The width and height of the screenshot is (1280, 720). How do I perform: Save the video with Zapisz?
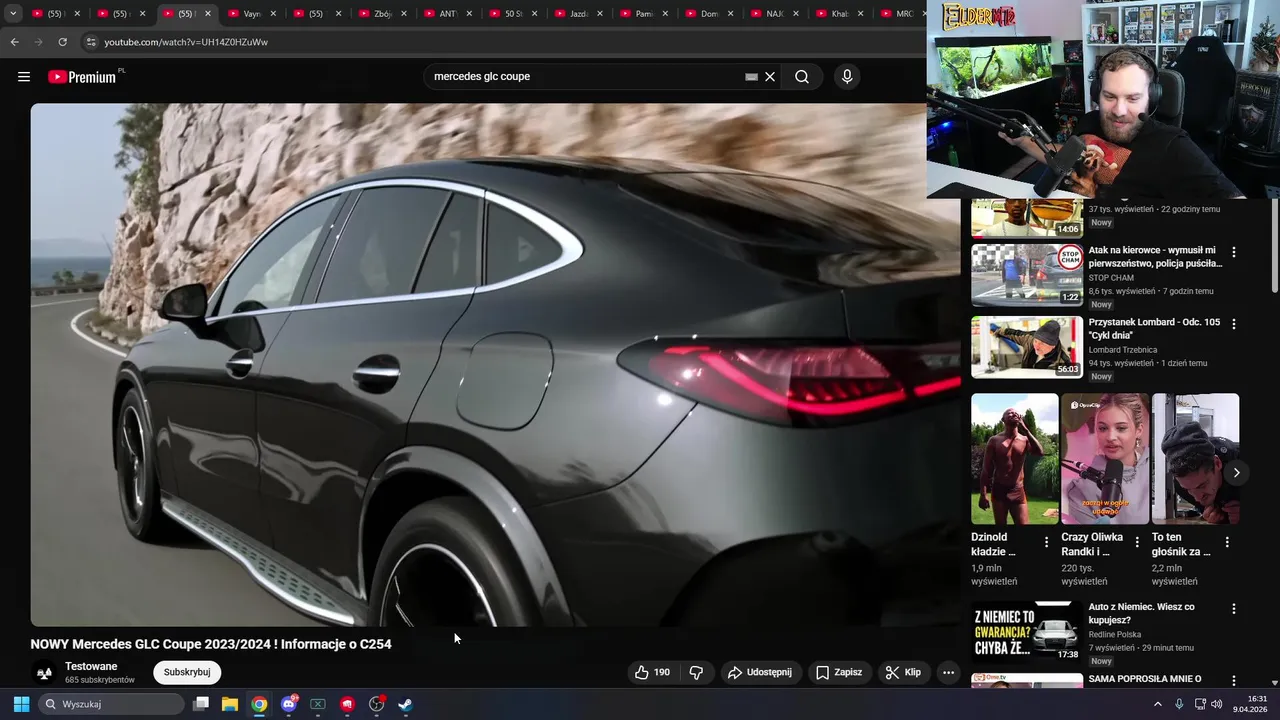pyautogui.click(x=838, y=673)
